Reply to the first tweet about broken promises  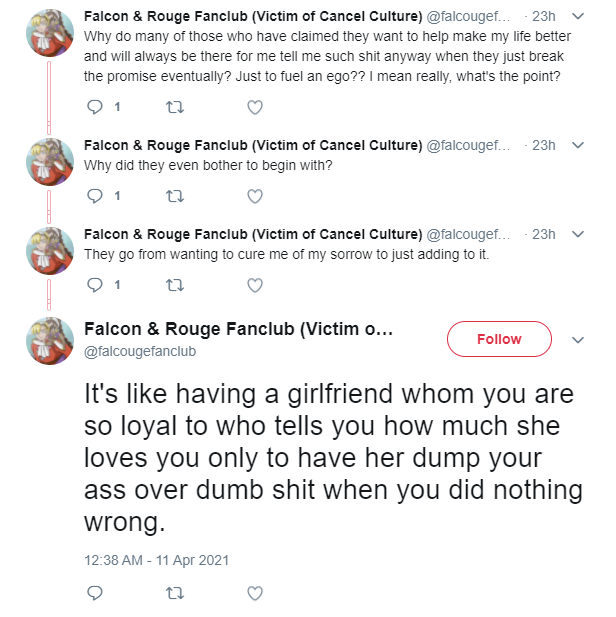click(95, 107)
